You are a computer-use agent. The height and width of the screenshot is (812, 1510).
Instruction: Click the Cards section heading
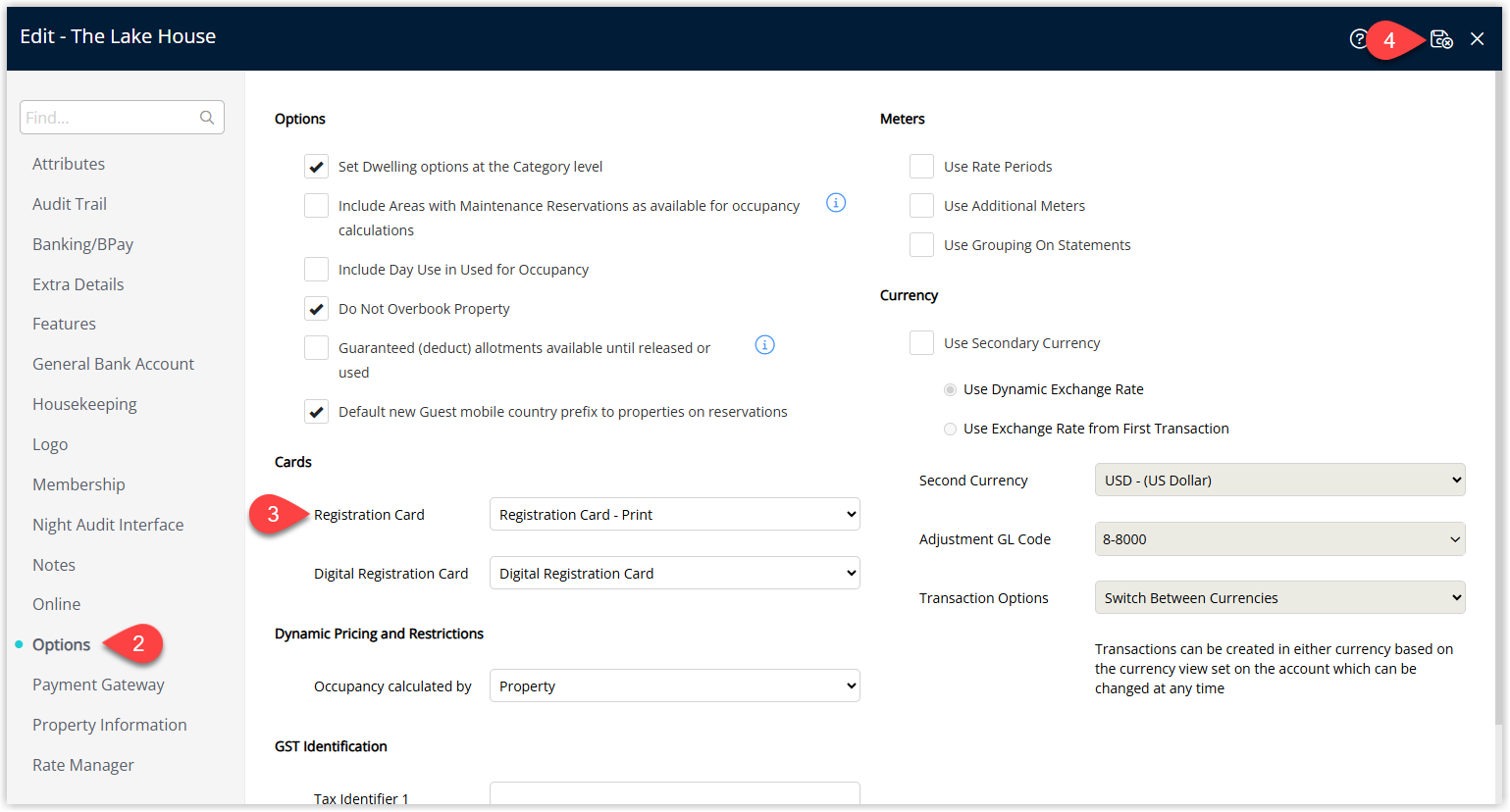click(293, 462)
